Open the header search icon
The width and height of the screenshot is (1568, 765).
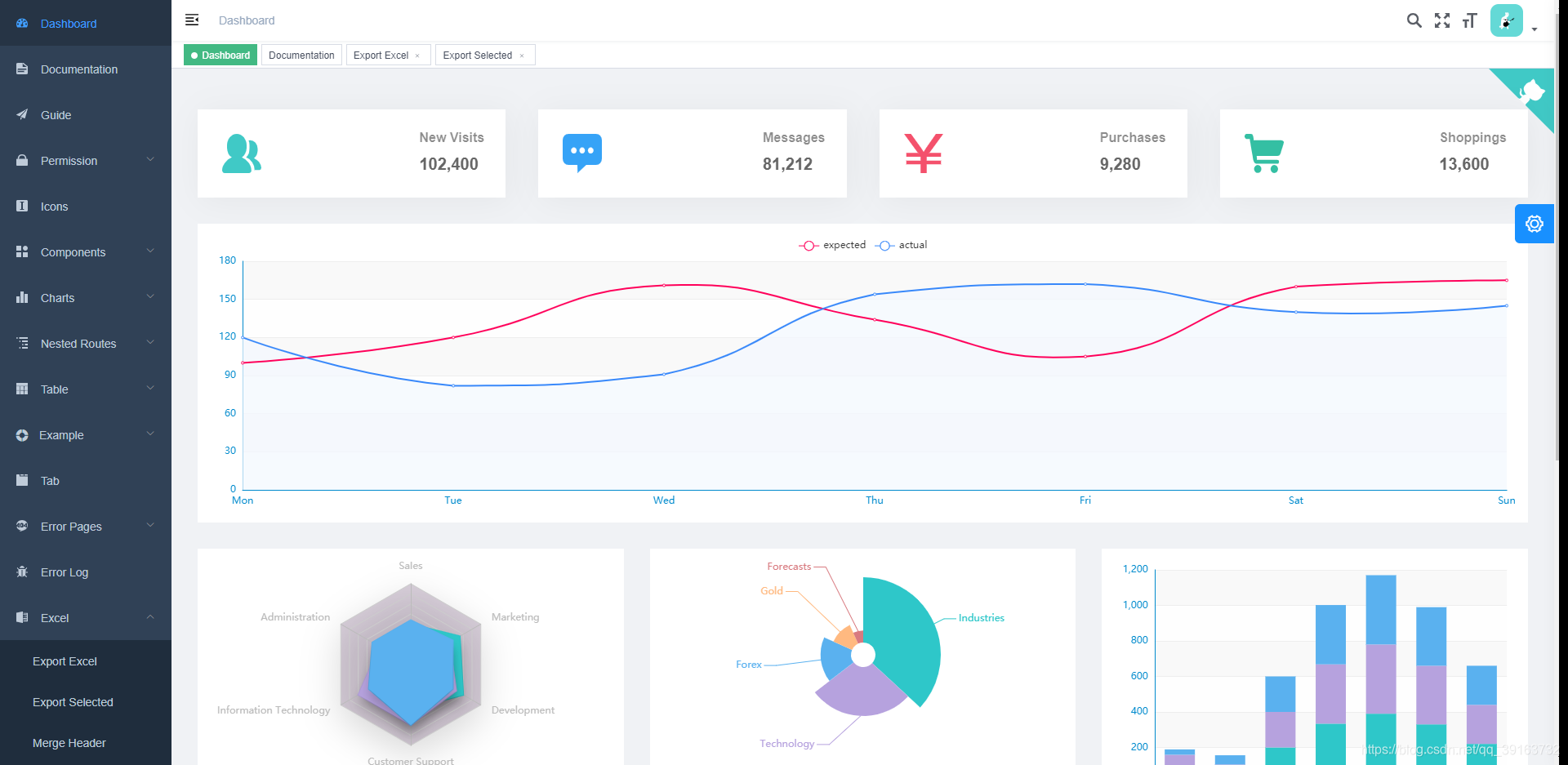pyautogui.click(x=1414, y=20)
